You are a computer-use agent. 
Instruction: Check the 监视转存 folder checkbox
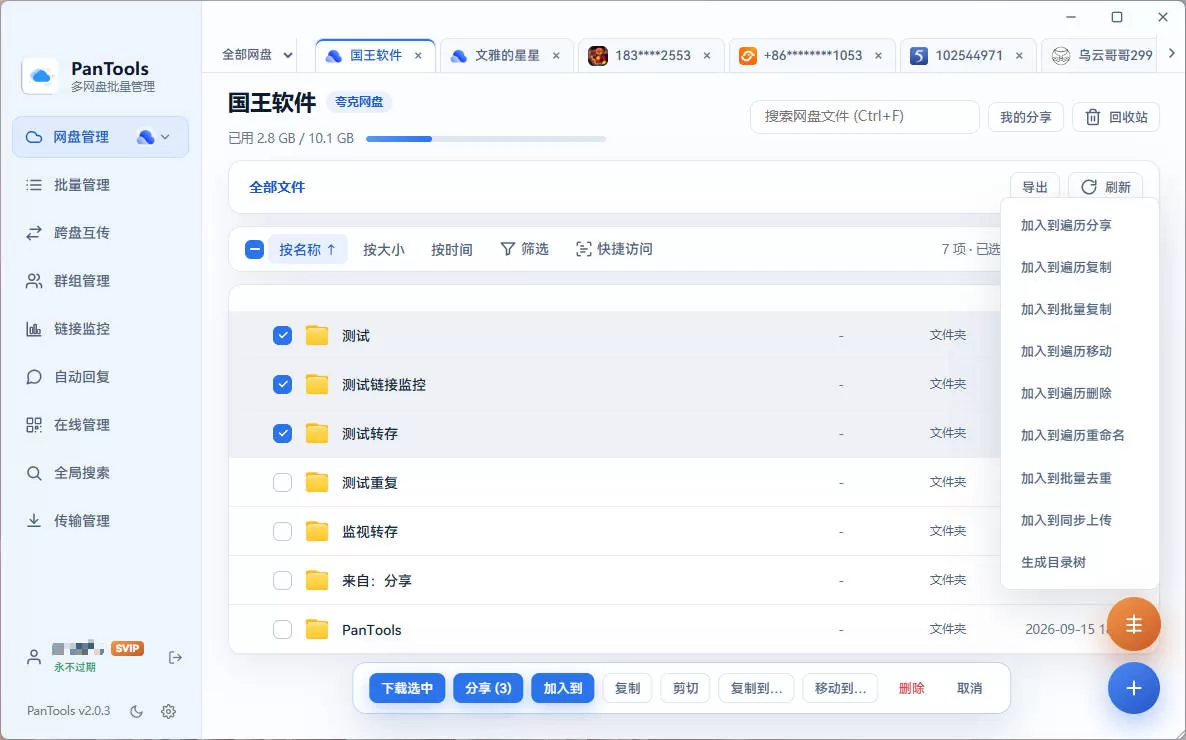pyautogui.click(x=282, y=531)
